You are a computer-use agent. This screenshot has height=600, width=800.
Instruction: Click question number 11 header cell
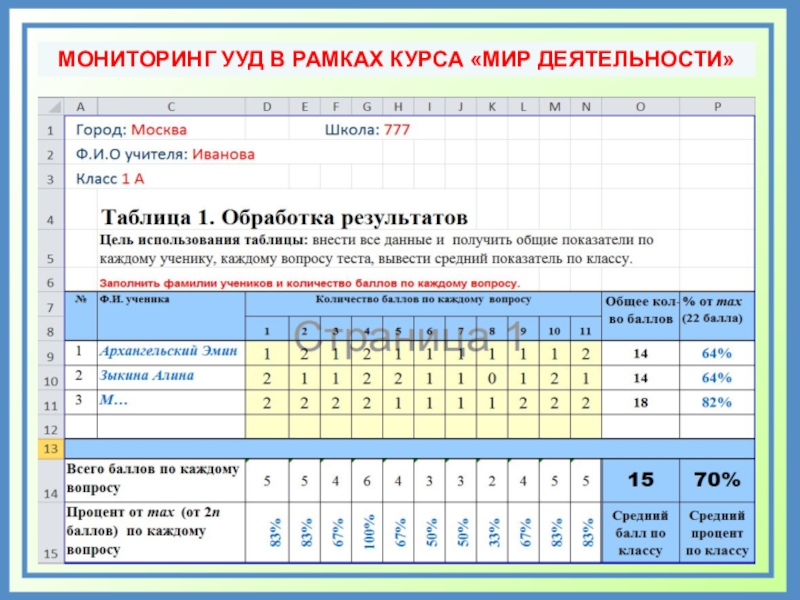pos(586,331)
